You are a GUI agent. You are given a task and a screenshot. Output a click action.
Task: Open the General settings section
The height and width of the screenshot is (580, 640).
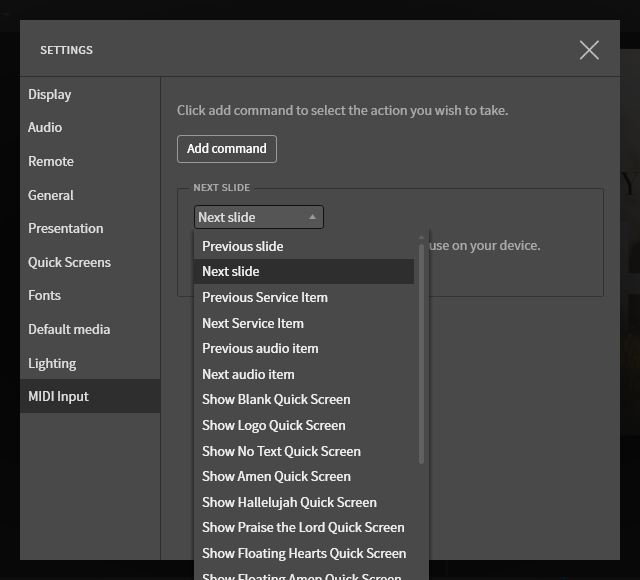click(x=90, y=195)
